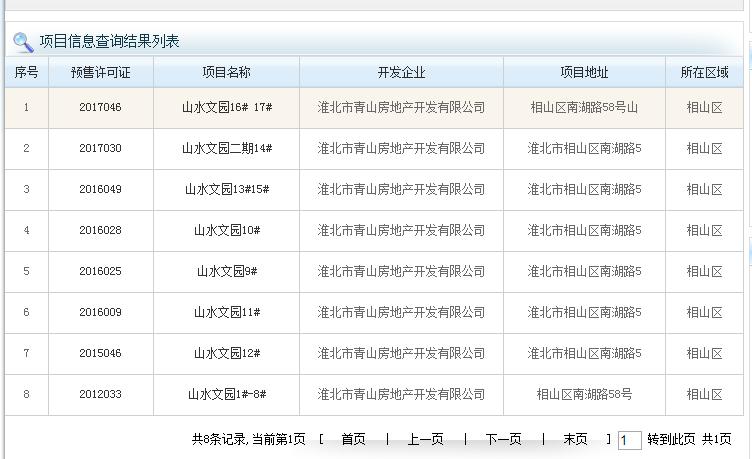Image resolution: width=752 pixels, height=459 pixels.
Task: Click 相山区 in the 2012033 row
Action: pos(704,394)
